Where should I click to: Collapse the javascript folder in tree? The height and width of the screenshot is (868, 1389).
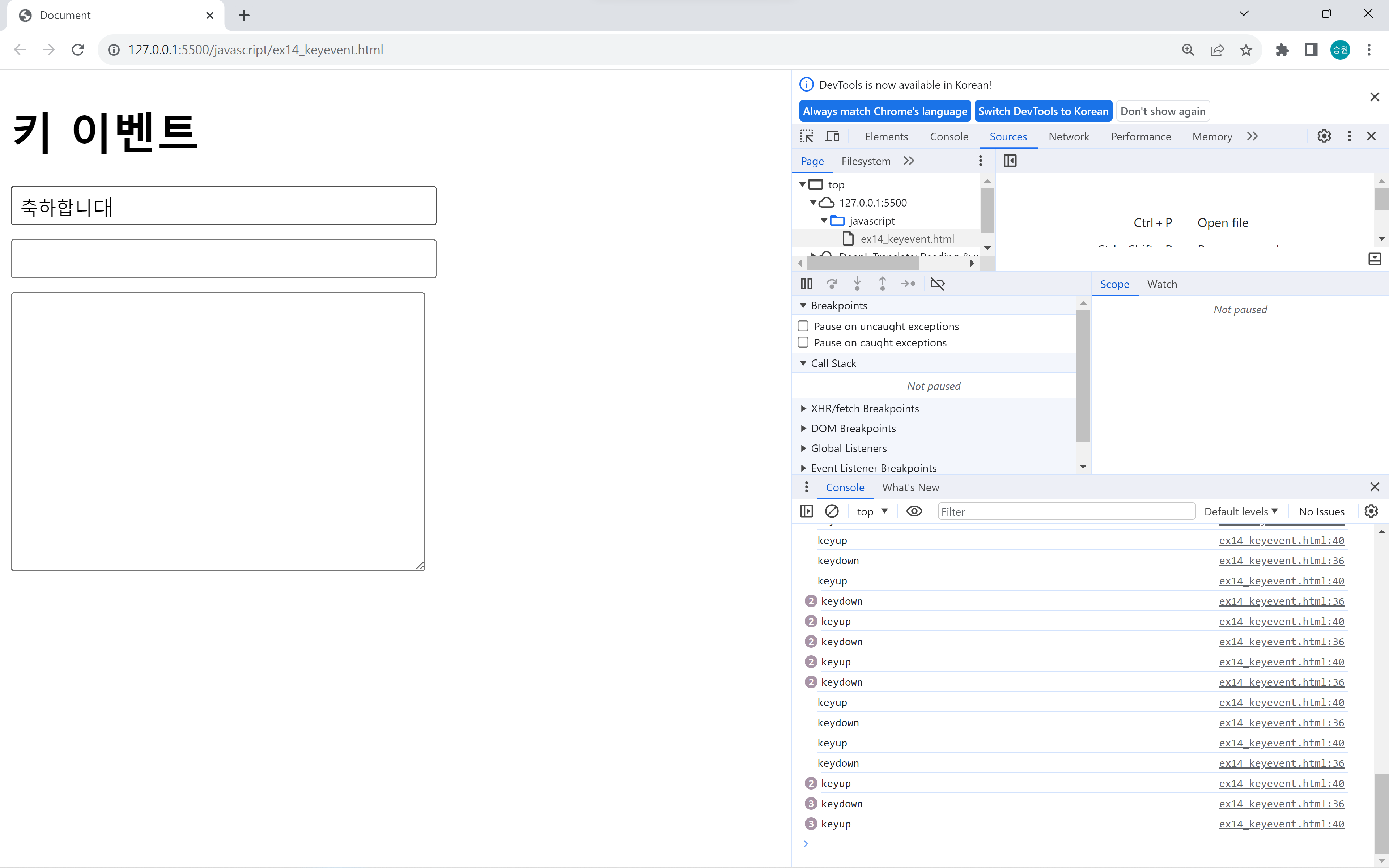[x=824, y=221]
